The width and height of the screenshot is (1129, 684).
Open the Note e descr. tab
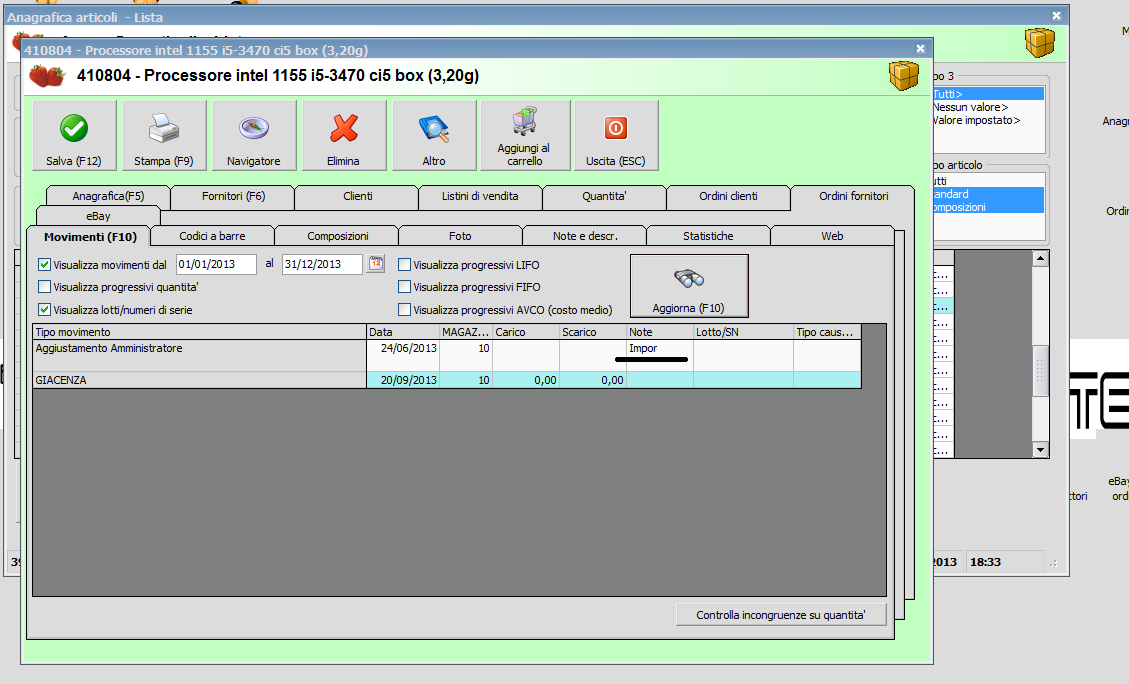point(585,236)
